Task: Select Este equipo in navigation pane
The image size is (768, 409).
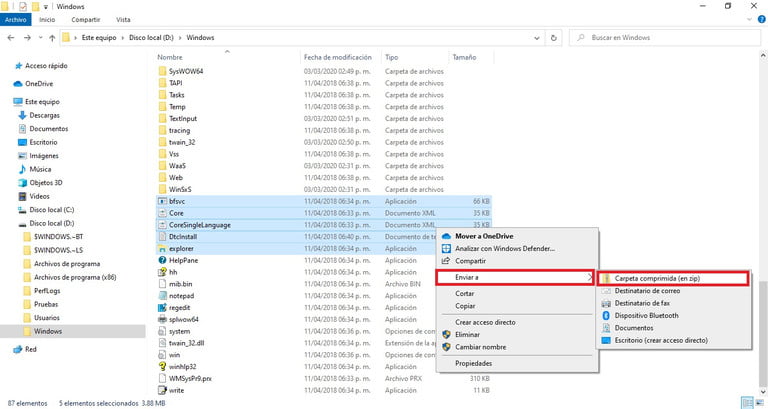Action: tap(42, 102)
